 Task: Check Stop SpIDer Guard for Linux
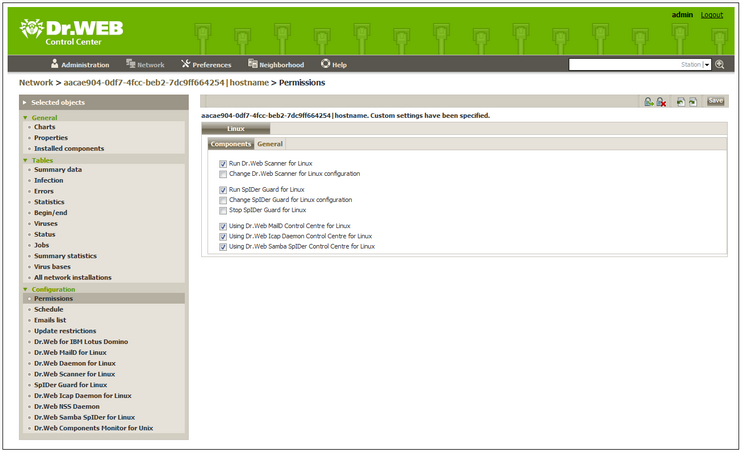point(223,211)
